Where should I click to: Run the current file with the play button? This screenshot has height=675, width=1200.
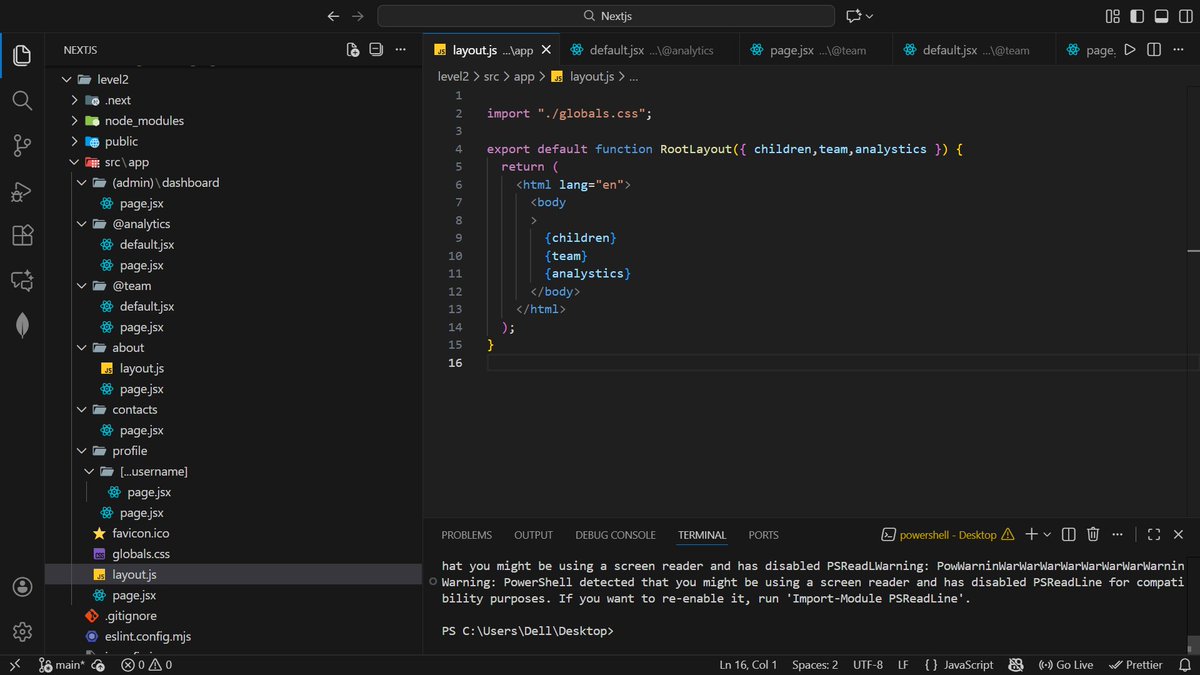1129,49
